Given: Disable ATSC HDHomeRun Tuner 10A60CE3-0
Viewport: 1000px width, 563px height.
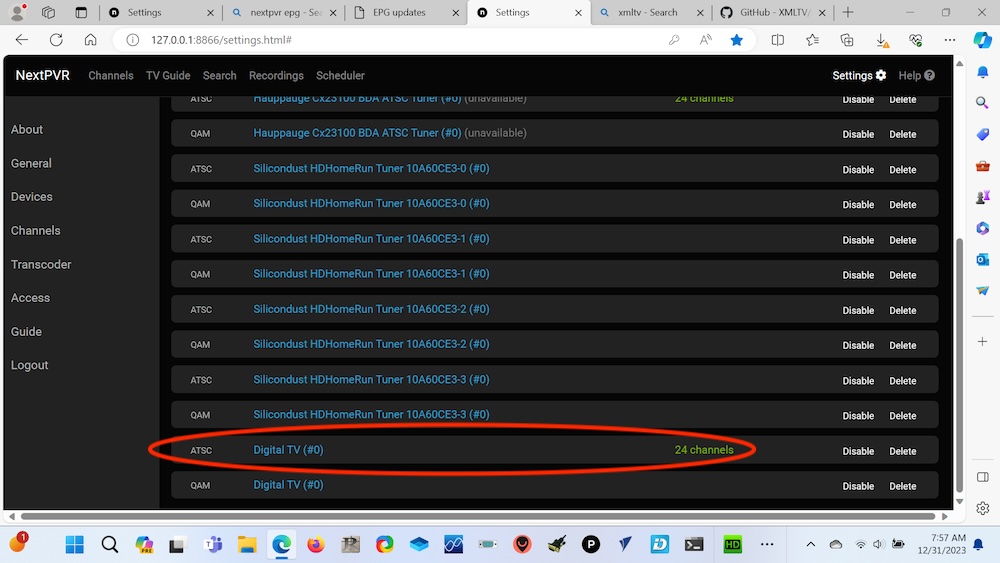Looking at the screenshot, I should tap(858, 170).
